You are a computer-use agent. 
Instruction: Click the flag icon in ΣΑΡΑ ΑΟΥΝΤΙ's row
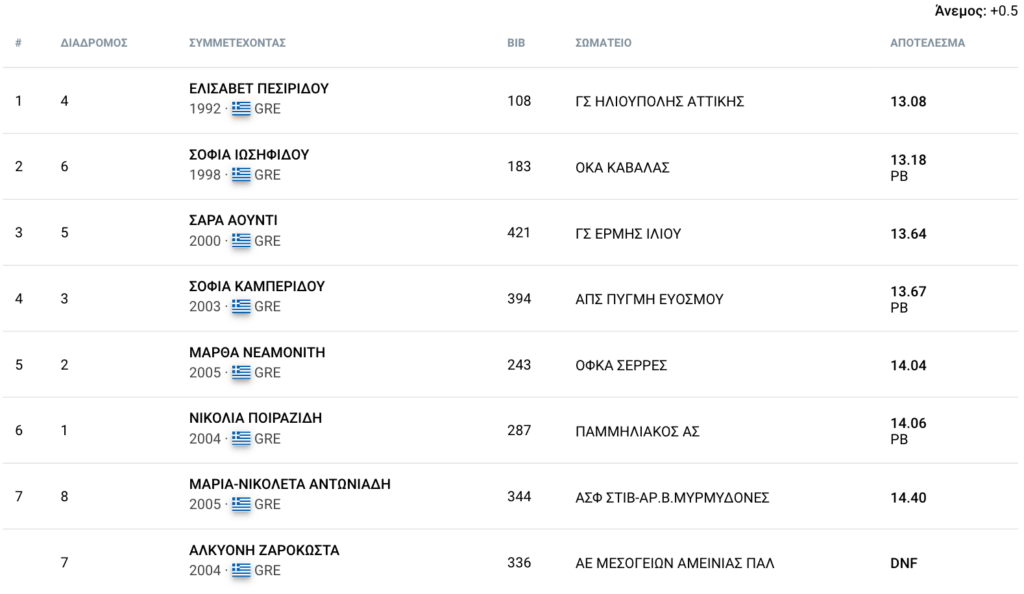[241, 240]
